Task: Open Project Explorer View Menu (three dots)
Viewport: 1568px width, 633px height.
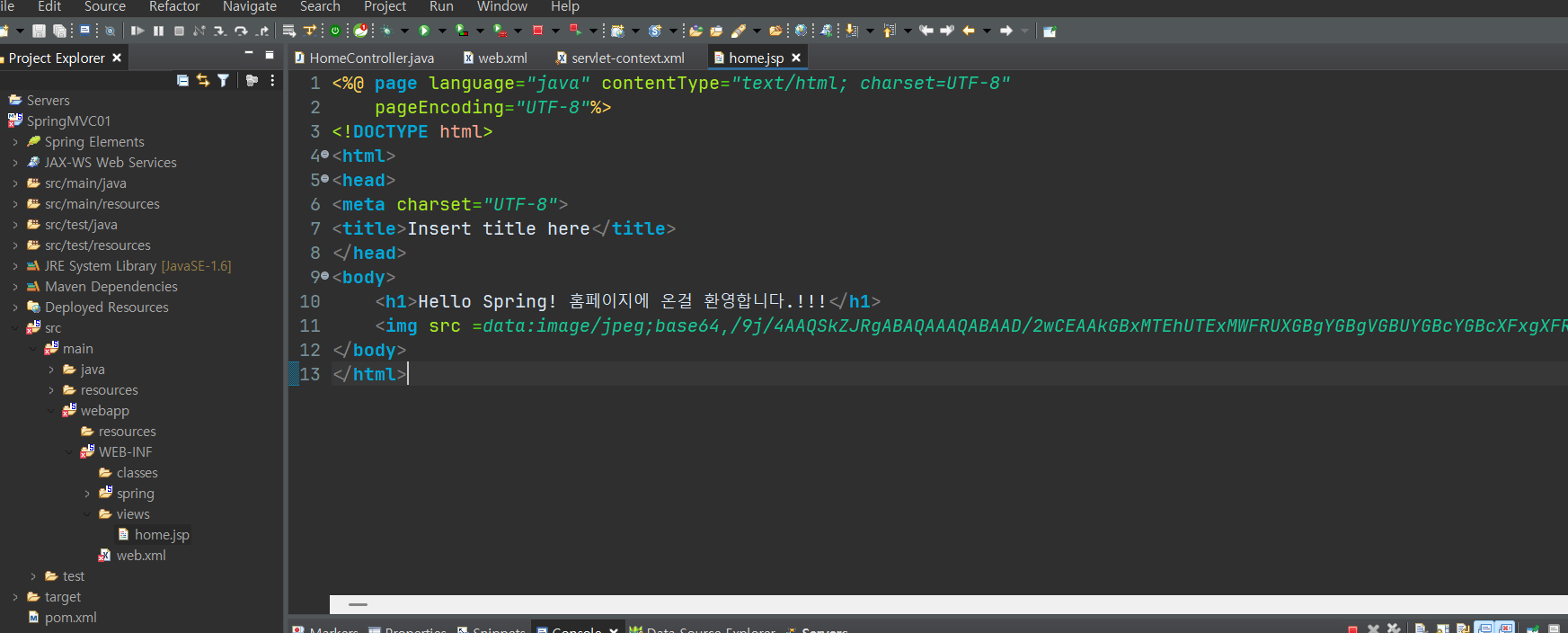Action: pos(272,80)
